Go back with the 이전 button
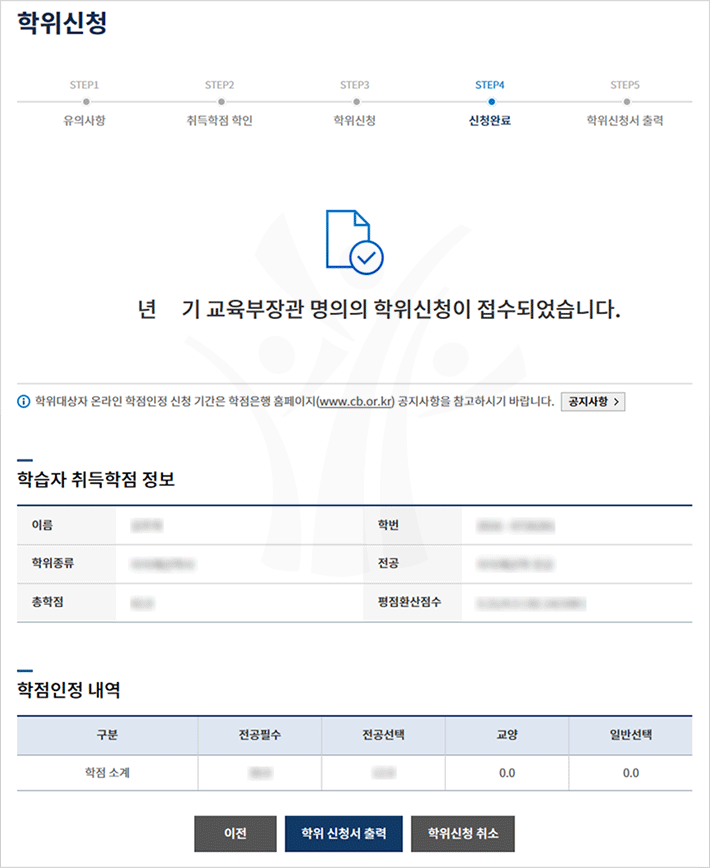 (235, 833)
